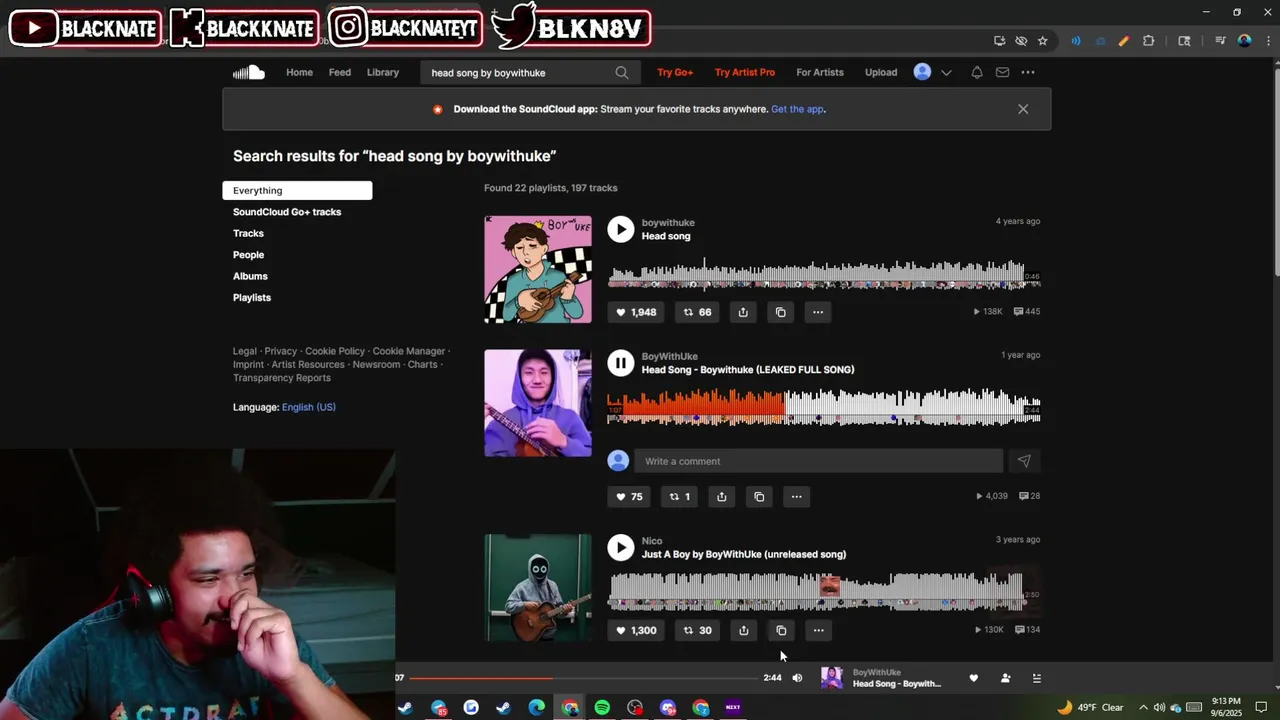The height and width of the screenshot is (720, 1280).
Task: Filter by SoundCloud Go+ tracks
Action: (x=287, y=212)
